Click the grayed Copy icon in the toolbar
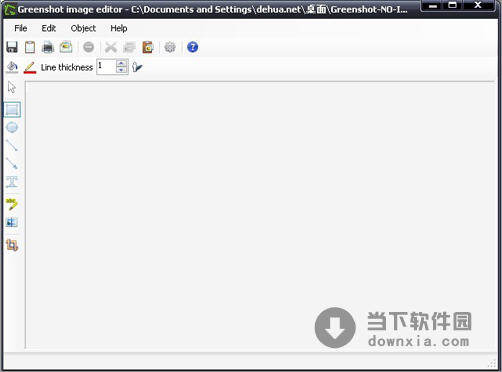 (129, 47)
